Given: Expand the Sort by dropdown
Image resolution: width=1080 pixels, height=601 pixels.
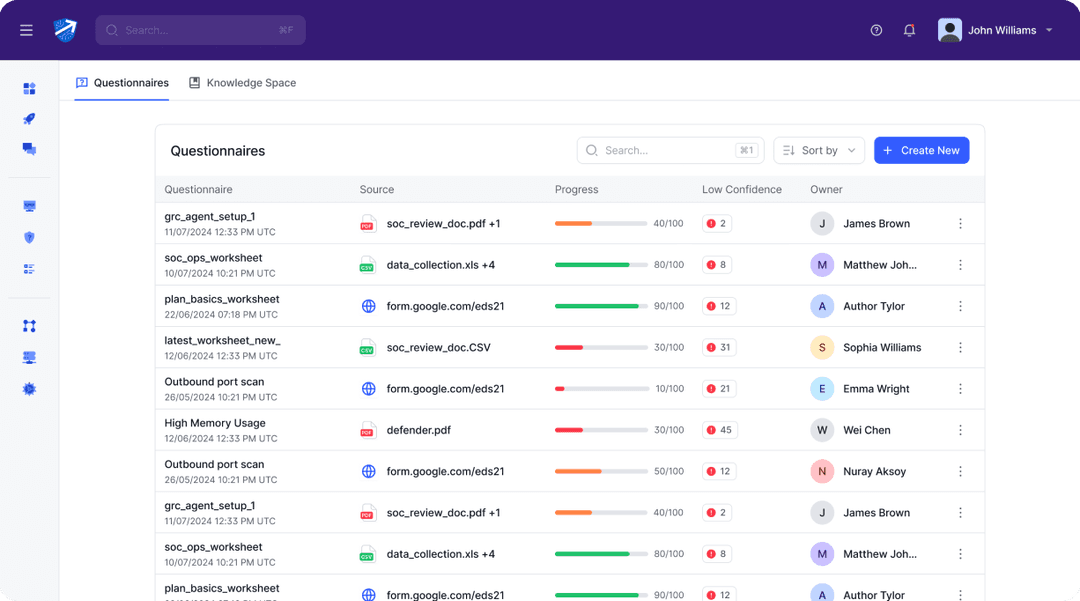Looking at the screenshot, I should click(x=819, y=150).
